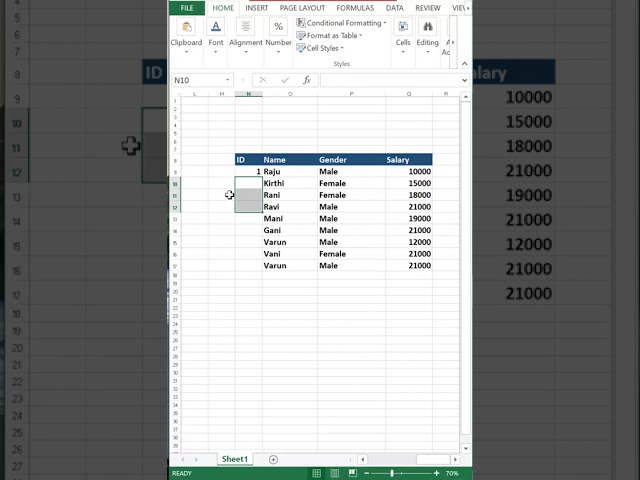Screen dimensions: 640x480
Task: Click the Font group icon
Action: pos(216,27)
